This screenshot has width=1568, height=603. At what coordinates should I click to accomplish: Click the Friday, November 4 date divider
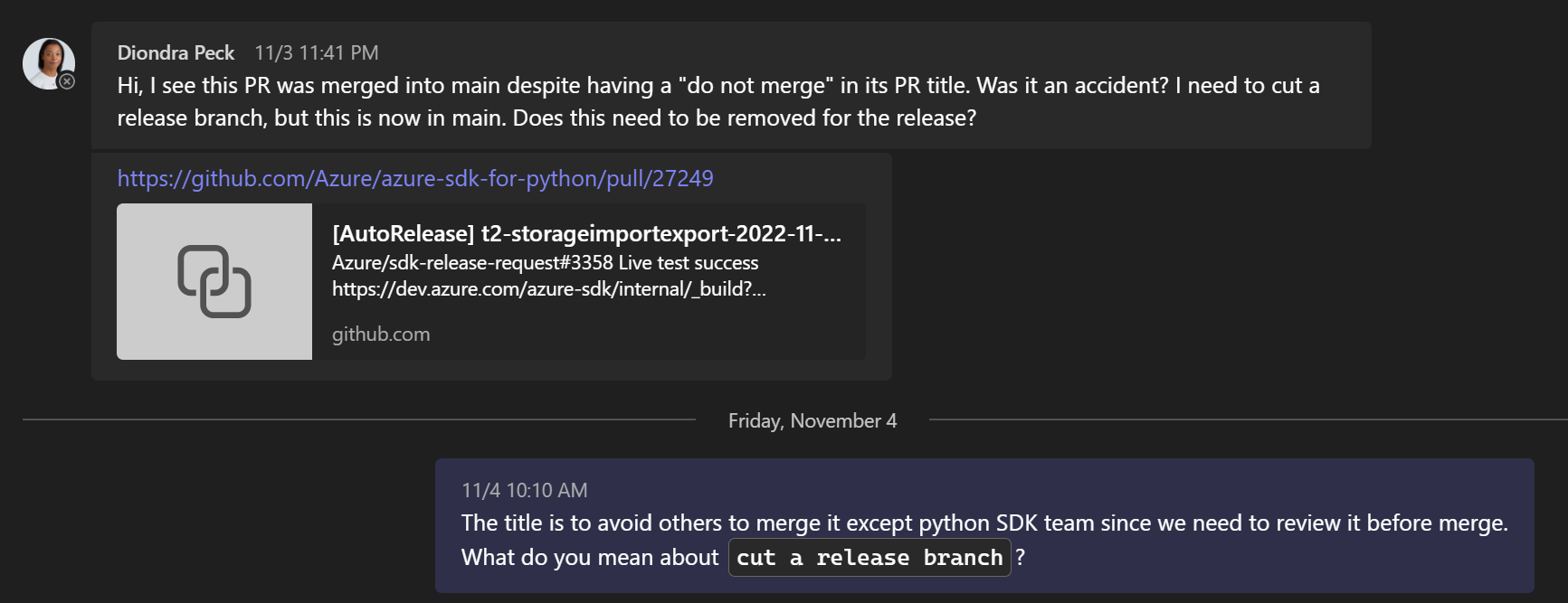(811, 420)
